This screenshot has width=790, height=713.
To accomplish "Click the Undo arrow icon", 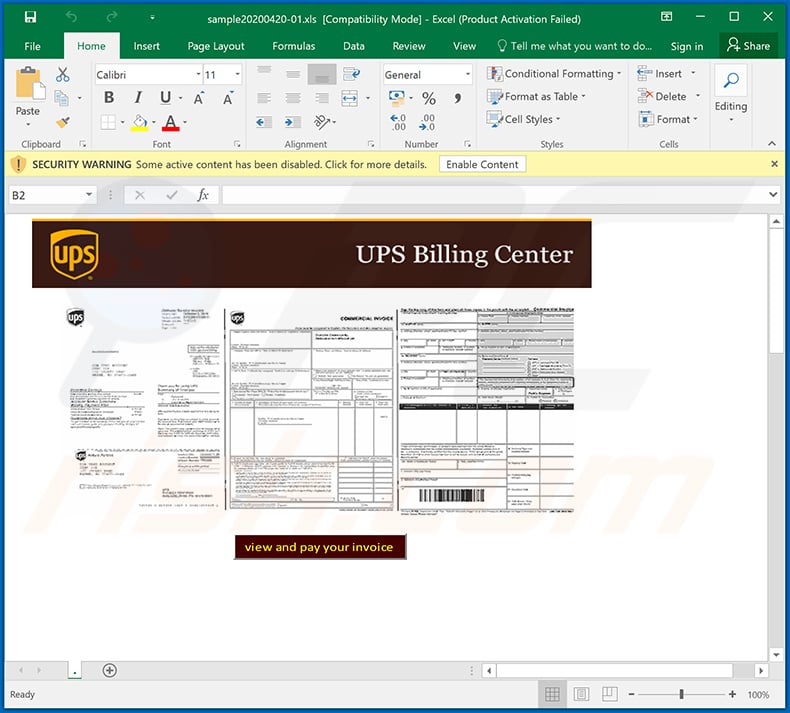I will (x=72, y=18).
